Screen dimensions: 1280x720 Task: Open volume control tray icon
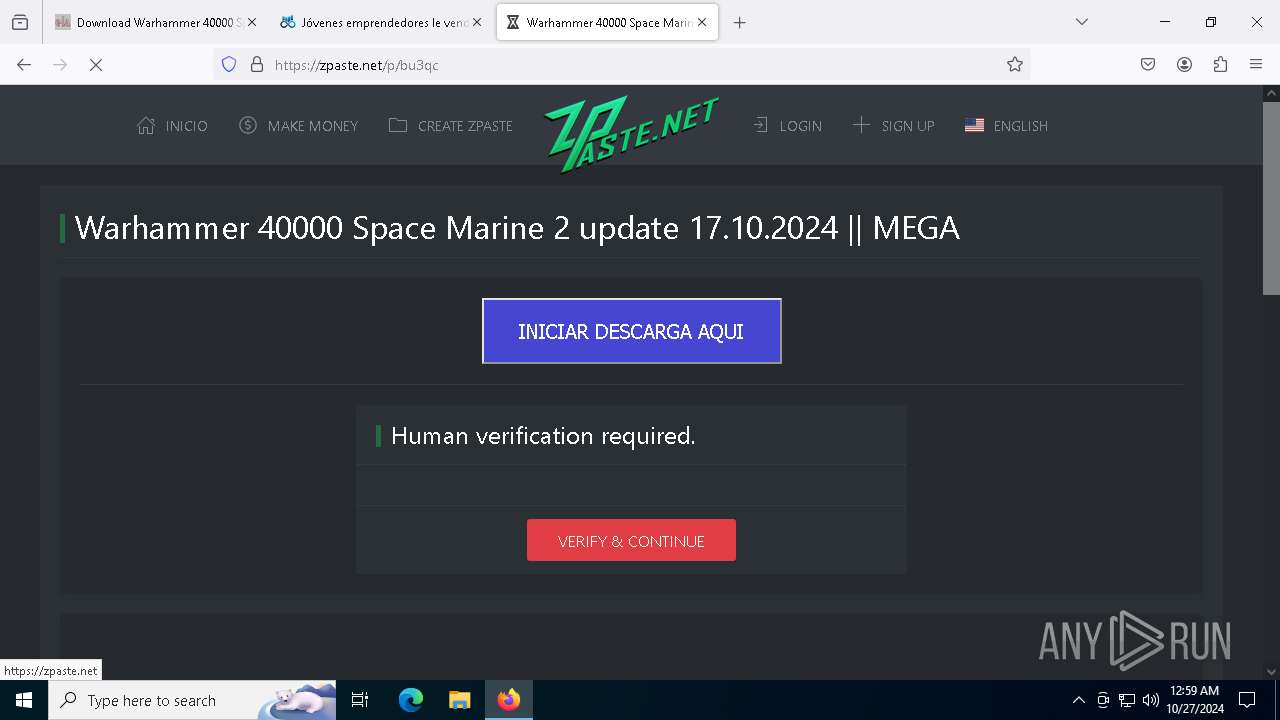(x=1151, y=700)
